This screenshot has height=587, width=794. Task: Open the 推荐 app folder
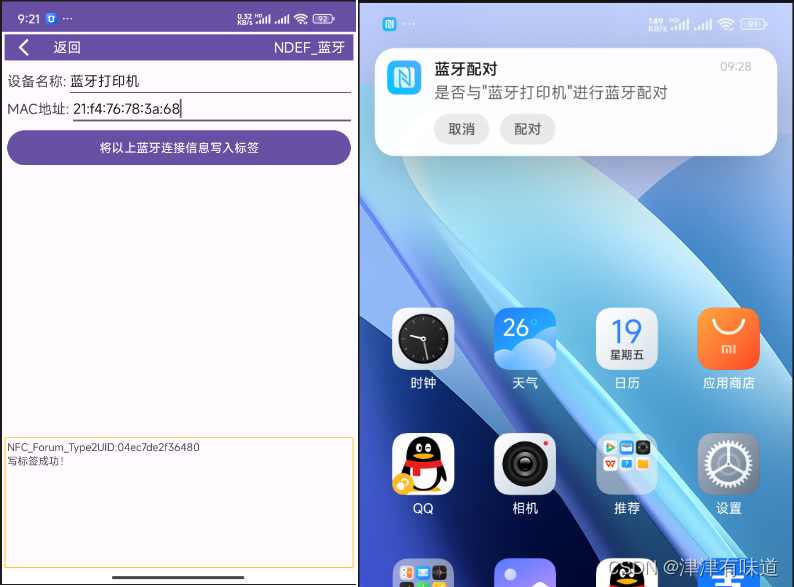[626, 464]
